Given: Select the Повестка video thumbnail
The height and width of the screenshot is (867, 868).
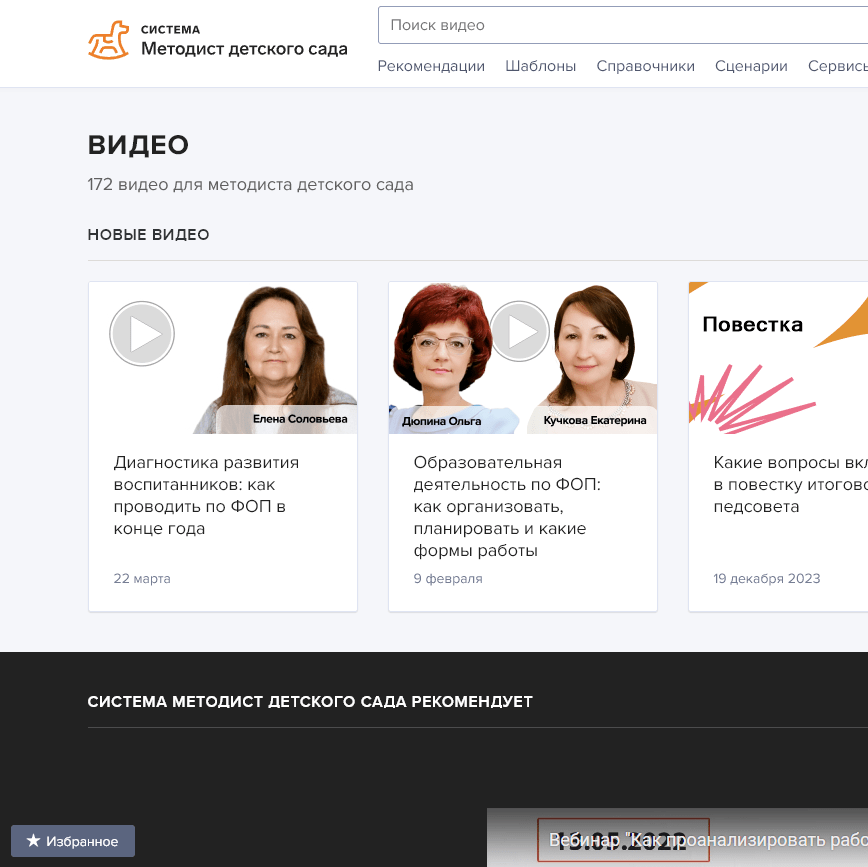Looking at the screenshot, I should 778,358.
